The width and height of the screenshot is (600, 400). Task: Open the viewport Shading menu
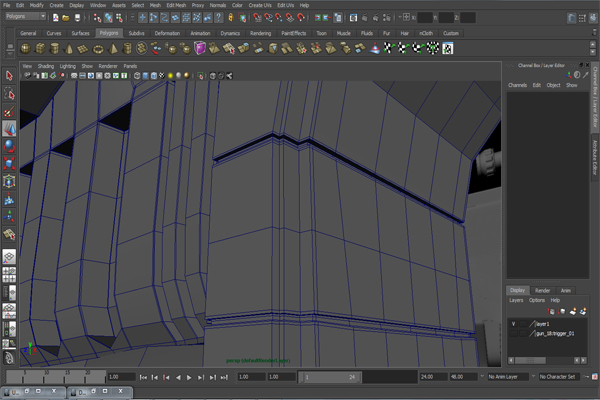tap(46, 66)
